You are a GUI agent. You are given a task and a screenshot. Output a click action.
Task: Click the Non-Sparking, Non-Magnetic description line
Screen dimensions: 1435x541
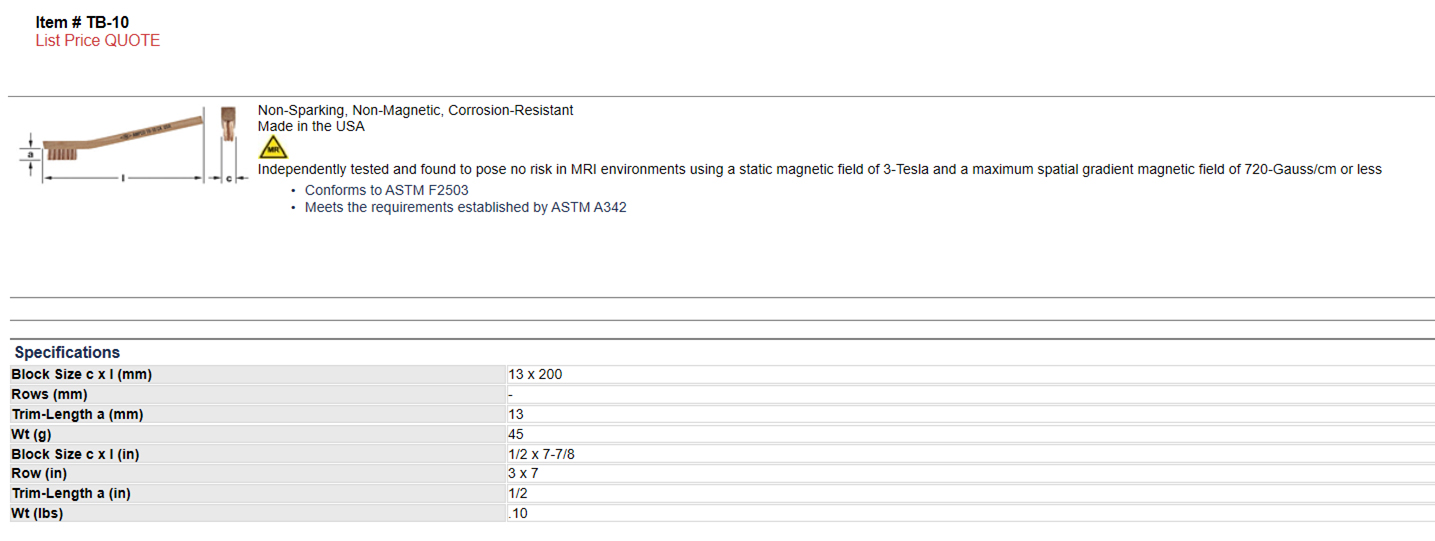tap(416, 110)
